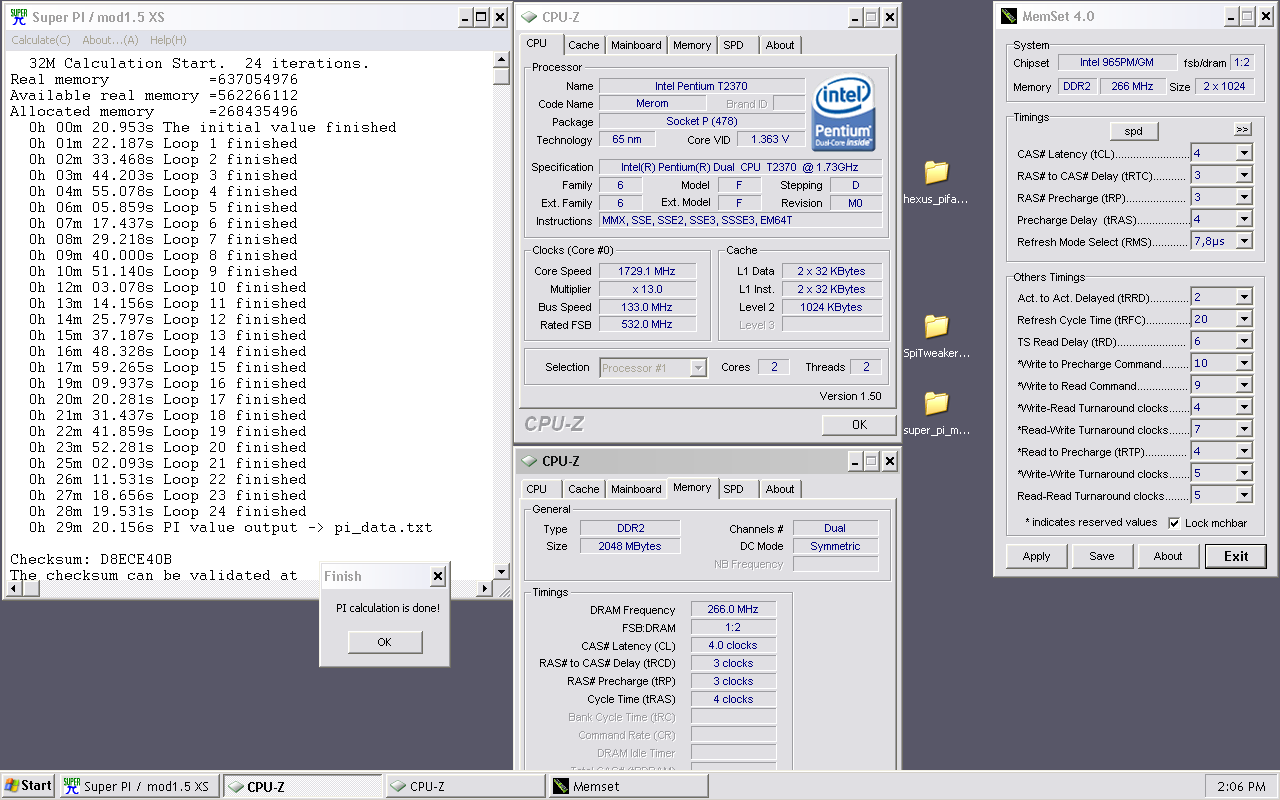Click the About button in MemSet

click(1168, 556)
